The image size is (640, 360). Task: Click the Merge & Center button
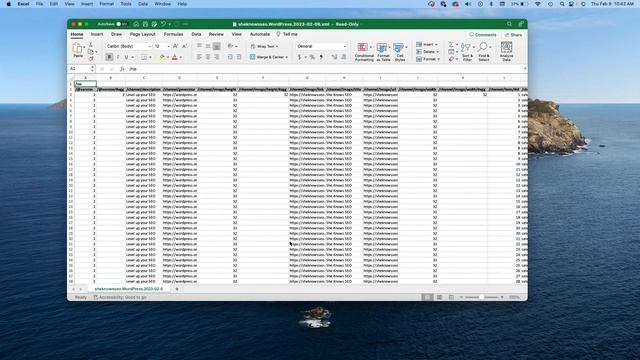(x=269, y=57)
